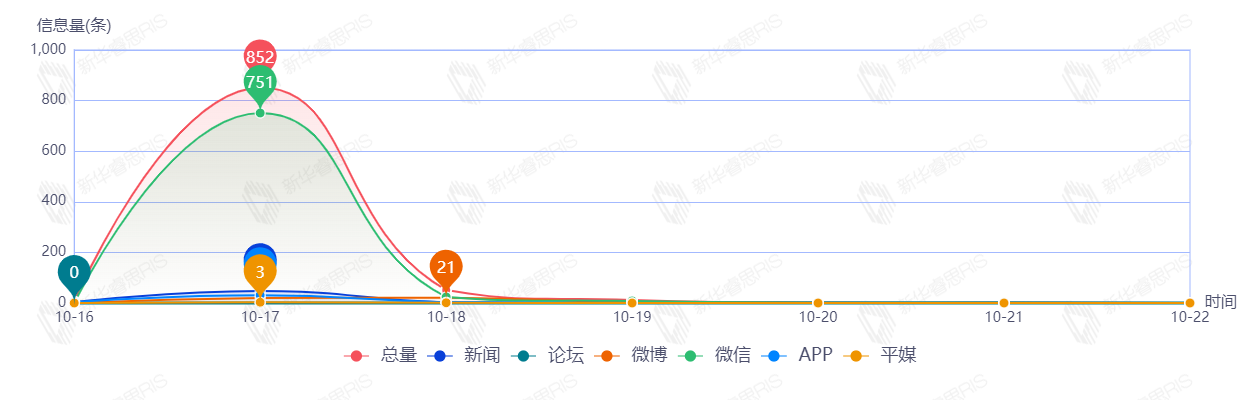Click the 10-18 x-axis date label
Image resolution: width=1260 pixels, height=400 pixels.
(446, 317)
